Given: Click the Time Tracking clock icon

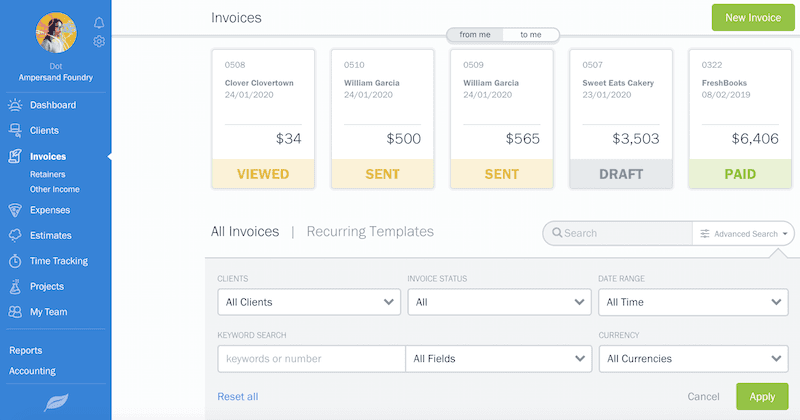Looking at the screenshot, I should pos(15,261).
